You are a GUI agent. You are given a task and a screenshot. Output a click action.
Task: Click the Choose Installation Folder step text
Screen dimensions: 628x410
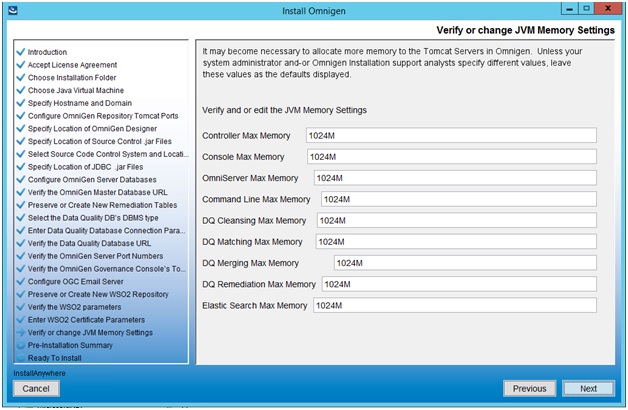pos(72,78)
